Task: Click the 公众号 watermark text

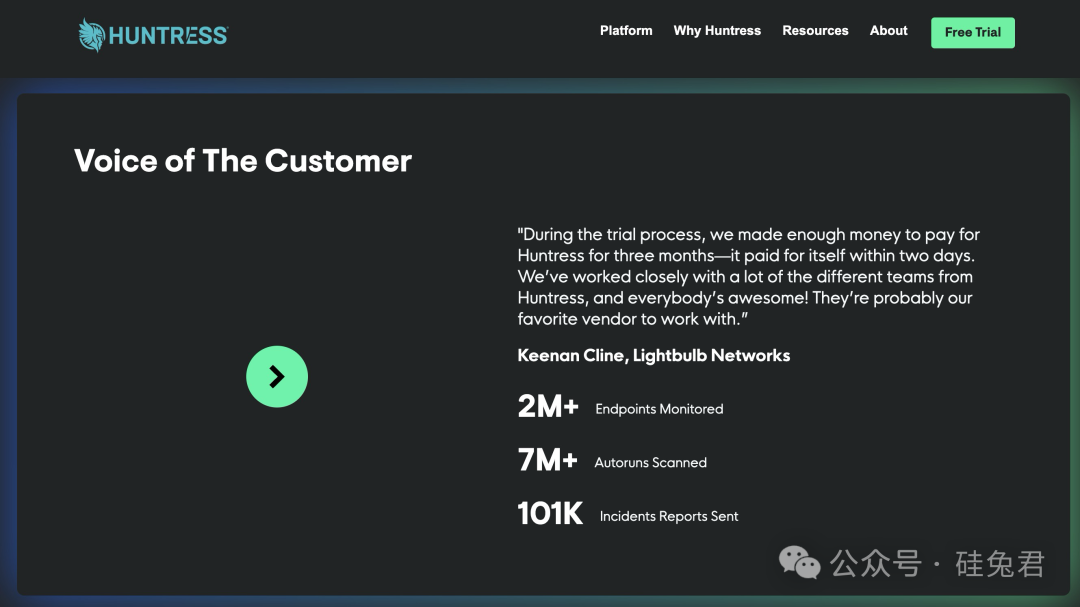Action: click(875, 563)
